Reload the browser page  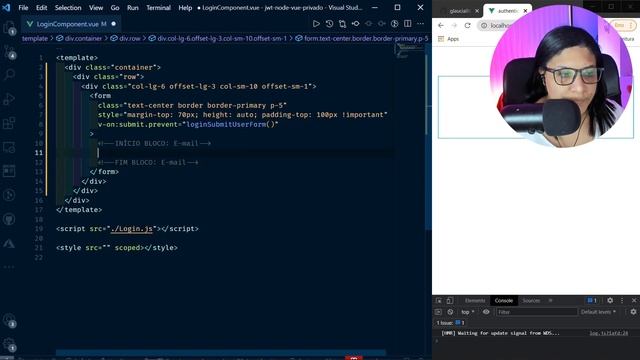[x=467, y=25]
